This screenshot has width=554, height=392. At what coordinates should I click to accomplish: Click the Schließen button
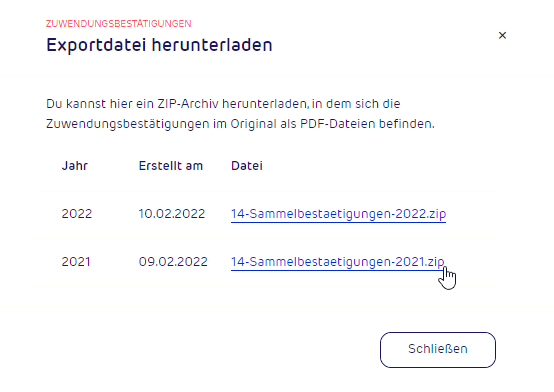(438, 350)
